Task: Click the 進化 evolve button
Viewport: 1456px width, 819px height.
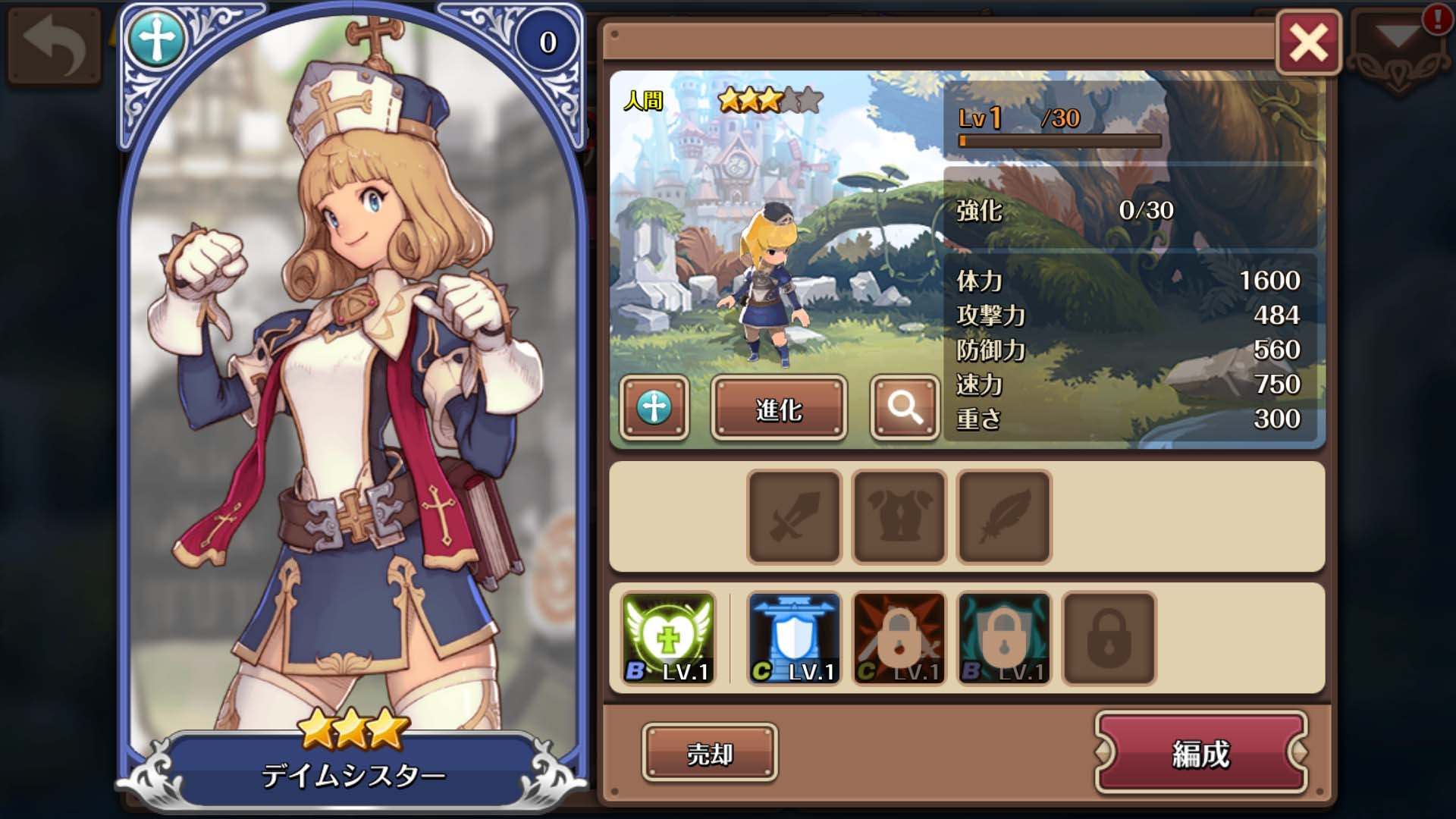Action: pyautogui.click(x=779, y=409)
